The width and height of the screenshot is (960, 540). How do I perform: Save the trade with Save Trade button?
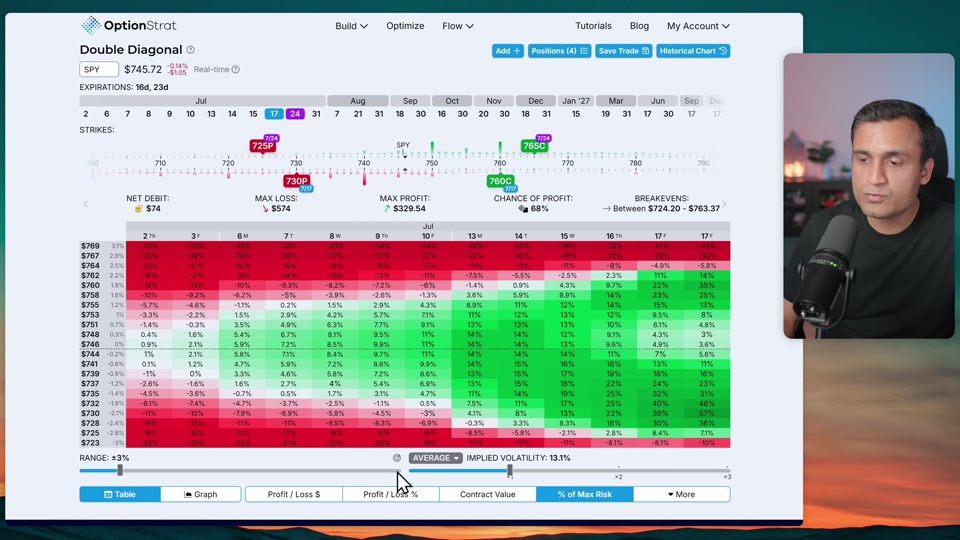(623, 51)
